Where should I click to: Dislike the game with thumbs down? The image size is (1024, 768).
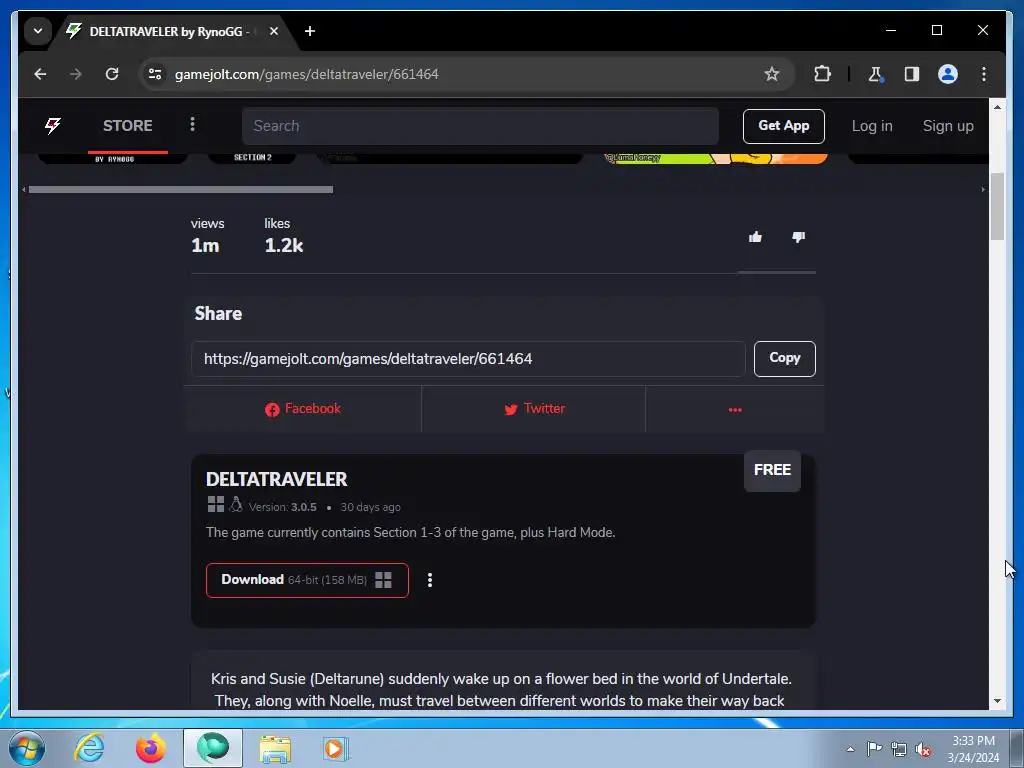coord(798,237)
